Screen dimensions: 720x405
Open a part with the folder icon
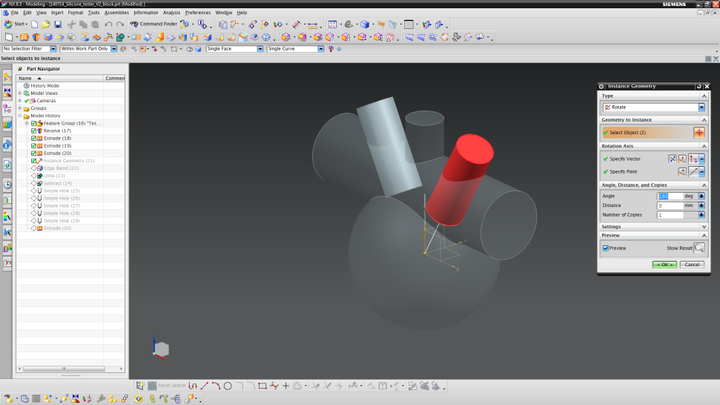click(x=46, y=24)
